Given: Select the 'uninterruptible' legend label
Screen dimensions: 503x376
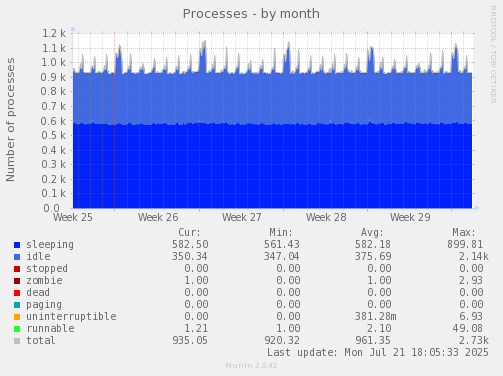Looking at the screenshot, I should coord(71,316).
